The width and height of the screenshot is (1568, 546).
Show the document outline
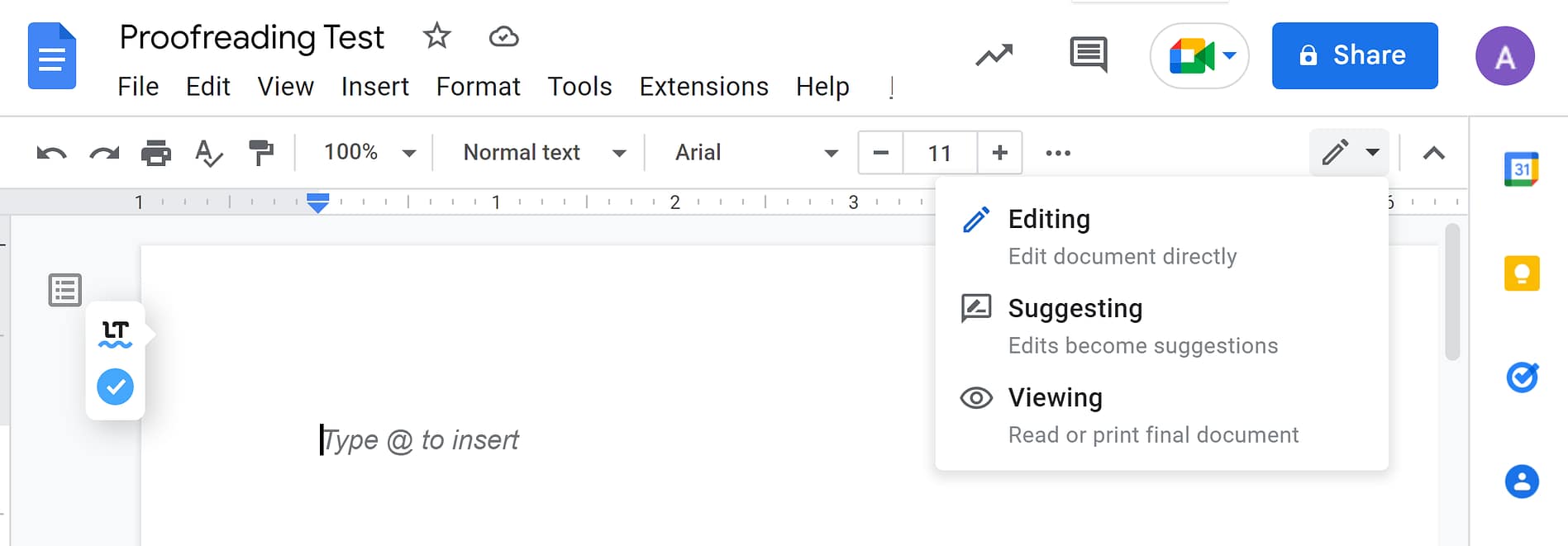(65, 290)
